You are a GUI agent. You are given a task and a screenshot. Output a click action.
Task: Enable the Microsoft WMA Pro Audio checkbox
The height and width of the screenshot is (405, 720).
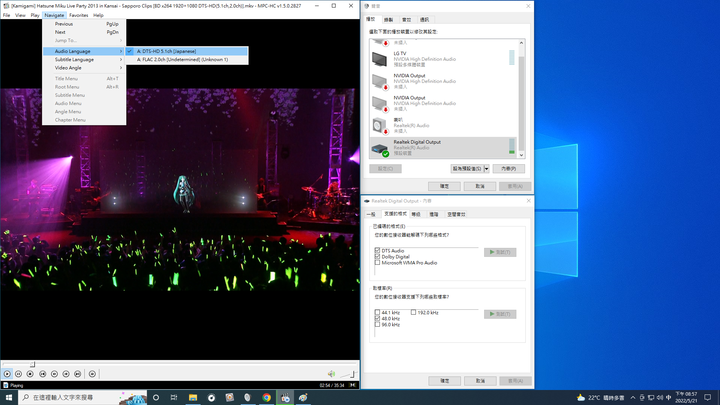pyautogui.click(x=377, y=263)
